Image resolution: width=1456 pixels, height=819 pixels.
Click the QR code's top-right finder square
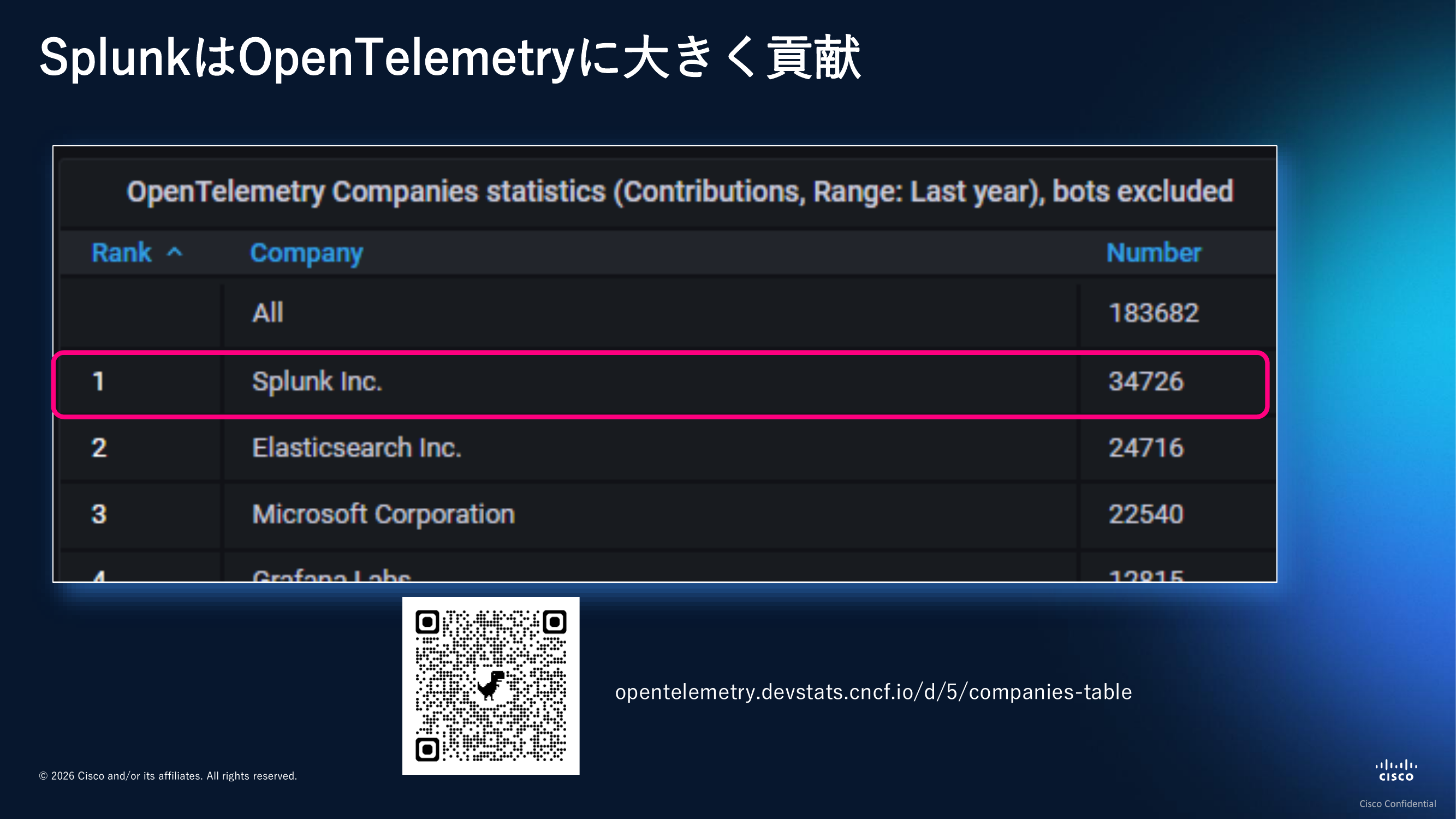click(555, 622)
